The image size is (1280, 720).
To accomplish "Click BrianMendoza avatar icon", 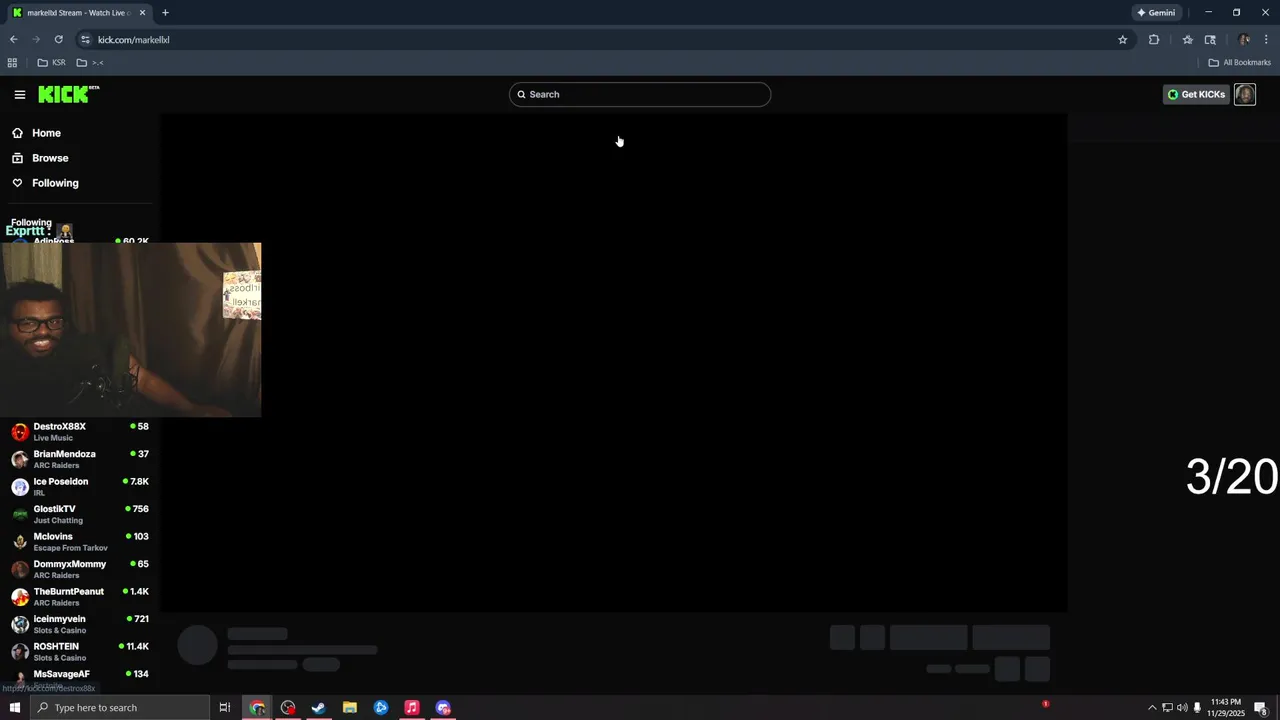I will tap(20, 459).
